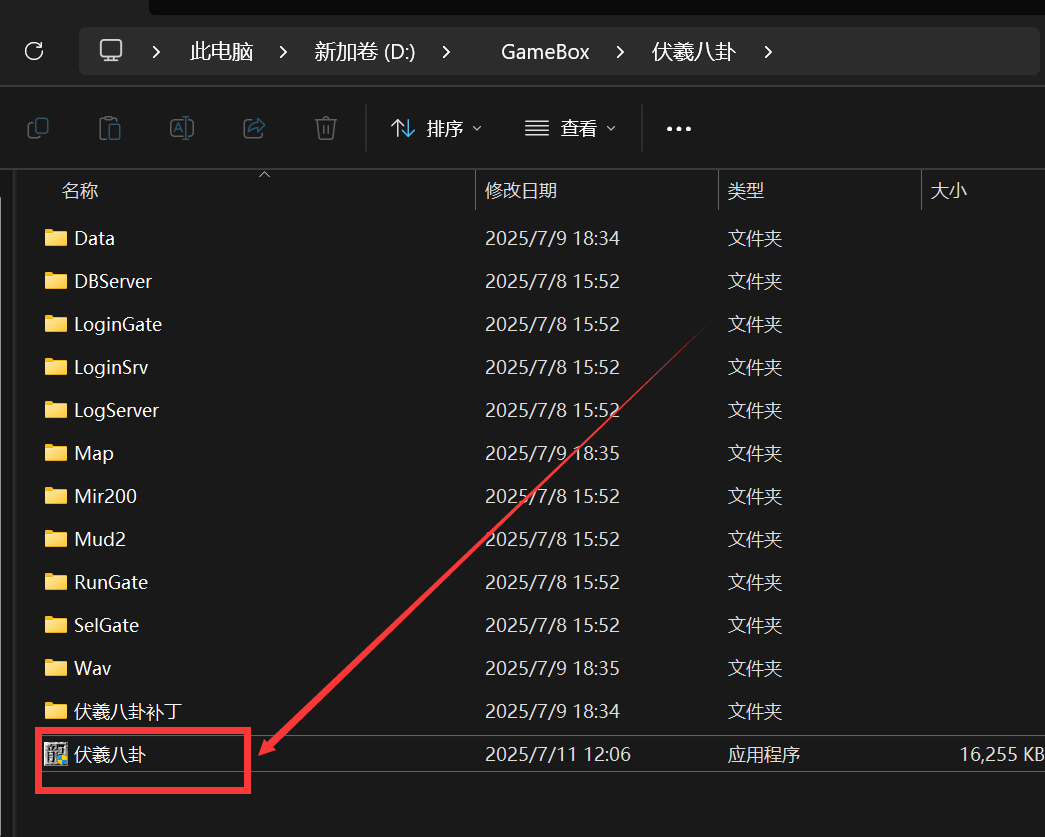This screenshot has width=1045, height=837.
Task: Sort by 名称 column header
Action: pyautogui.click(x=80, y=191)
